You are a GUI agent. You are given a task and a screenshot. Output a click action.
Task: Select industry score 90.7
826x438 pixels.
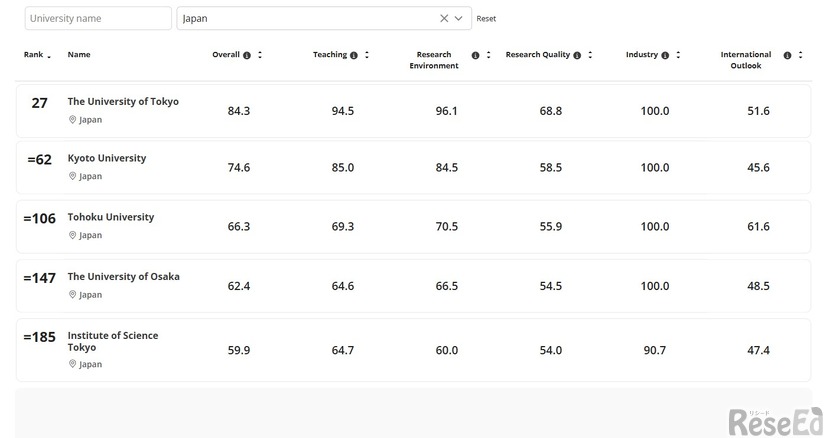coord(655,351)
